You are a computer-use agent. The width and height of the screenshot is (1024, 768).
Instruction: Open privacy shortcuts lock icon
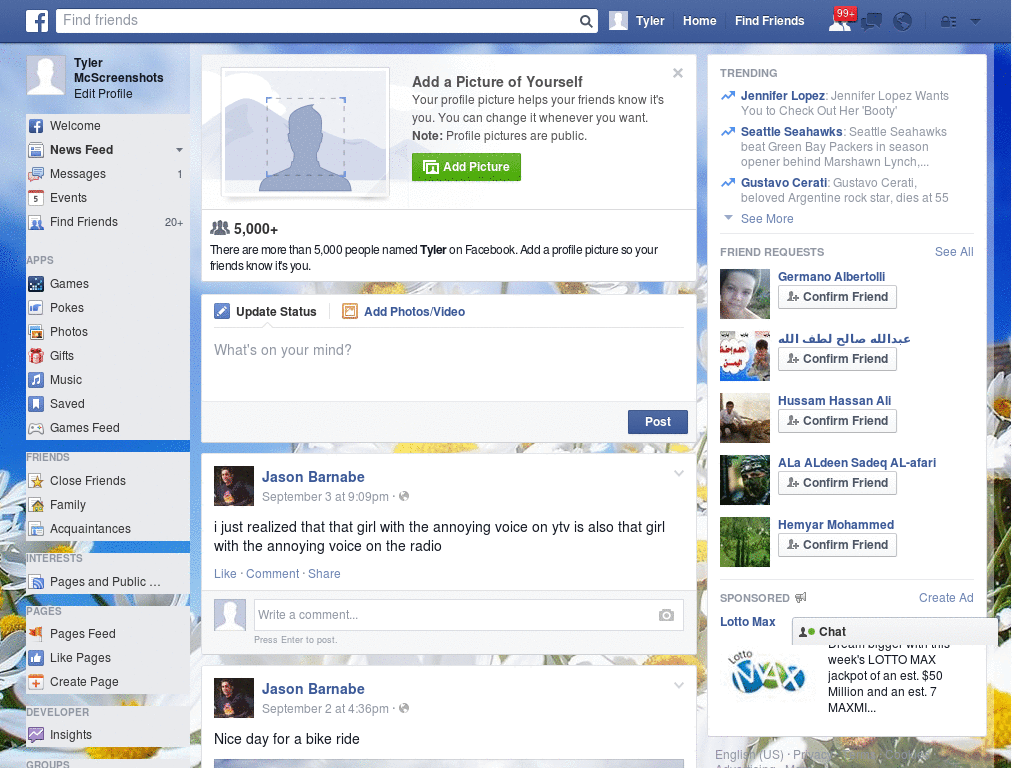948,22
